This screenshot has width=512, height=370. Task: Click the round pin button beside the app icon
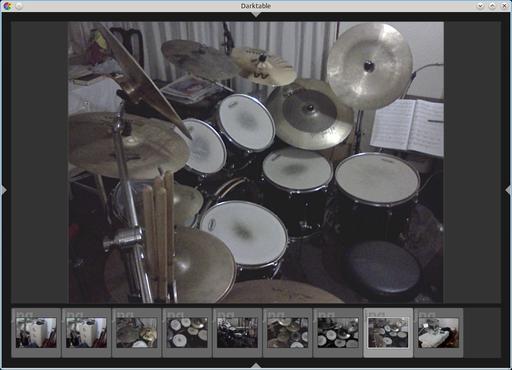pyautogui.click(x=19, y=6)
